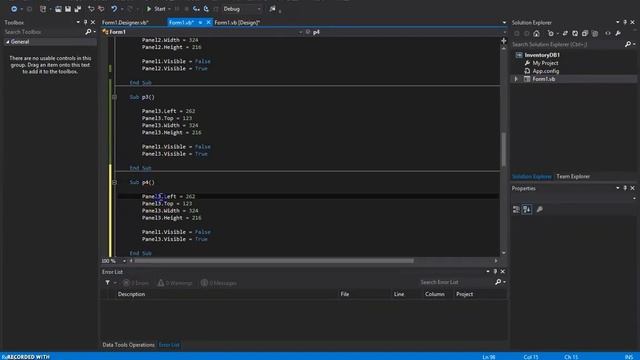Open the document tabs overflow dropdown
Screen dimensions: 640x360
pyautogui.click(x=504, y=22)
